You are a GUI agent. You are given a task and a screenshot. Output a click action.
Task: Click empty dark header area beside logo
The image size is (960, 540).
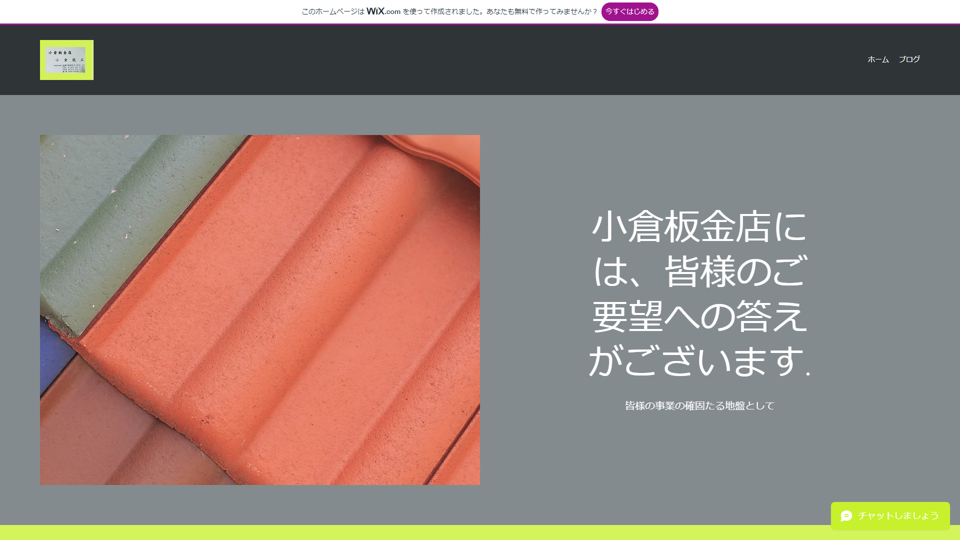coord(450,60)
